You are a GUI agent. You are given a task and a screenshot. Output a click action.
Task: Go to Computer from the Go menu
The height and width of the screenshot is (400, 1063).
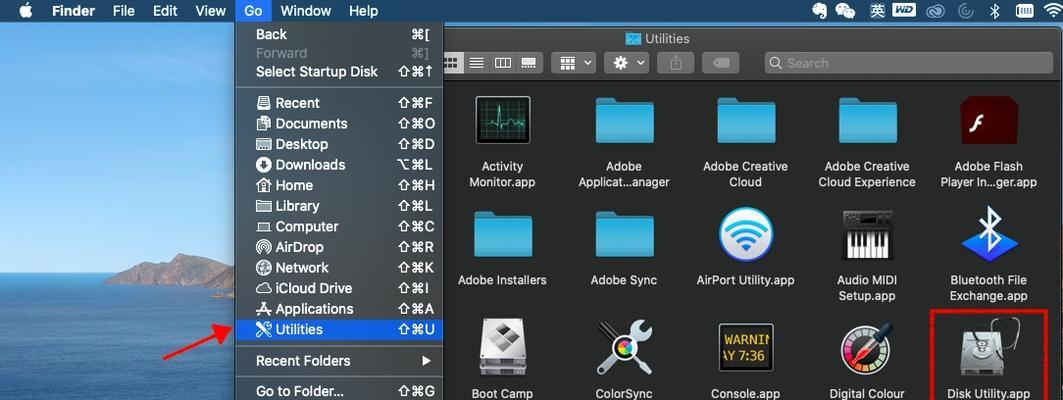pos(339,226)
